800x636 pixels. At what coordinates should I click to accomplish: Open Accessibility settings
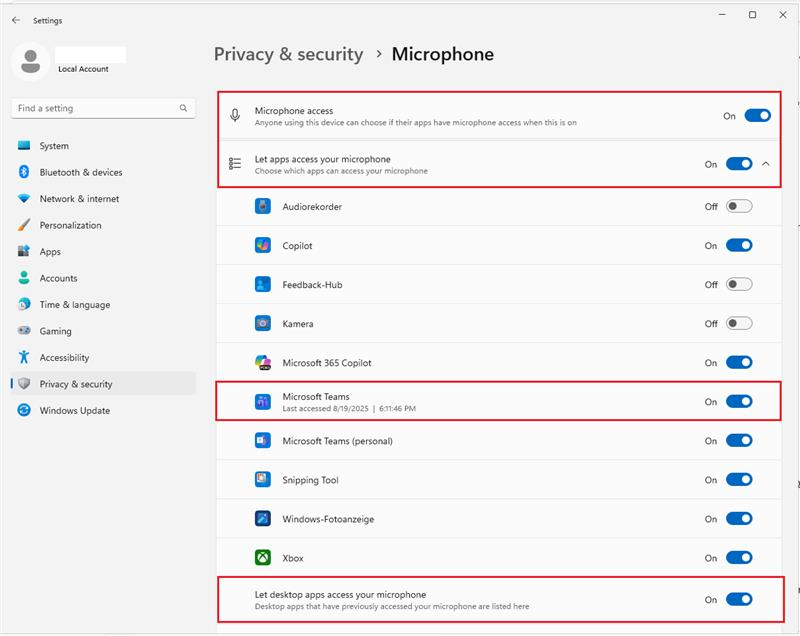tap(103, 357)
